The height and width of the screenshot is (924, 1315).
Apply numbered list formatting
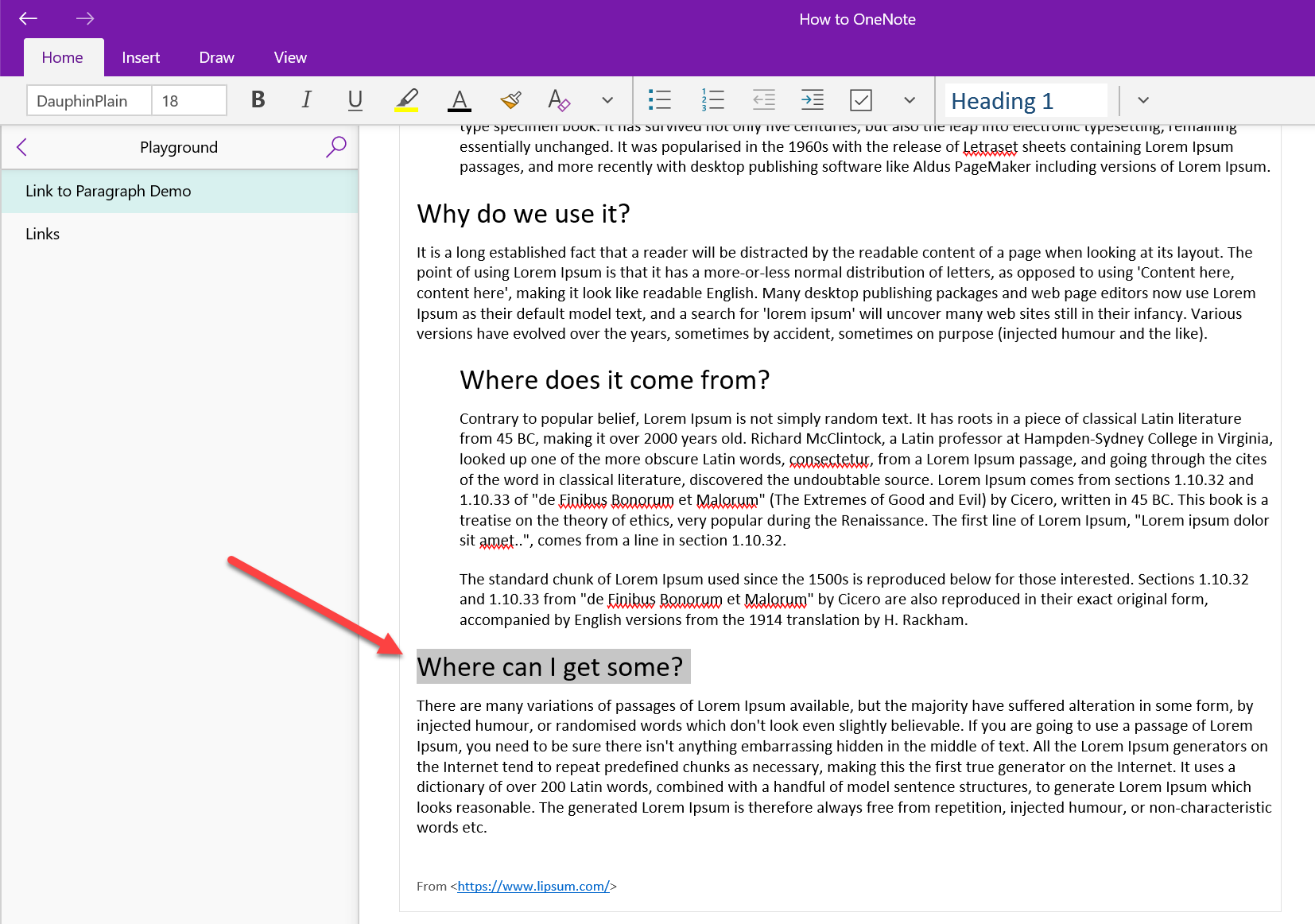point(712,100)
